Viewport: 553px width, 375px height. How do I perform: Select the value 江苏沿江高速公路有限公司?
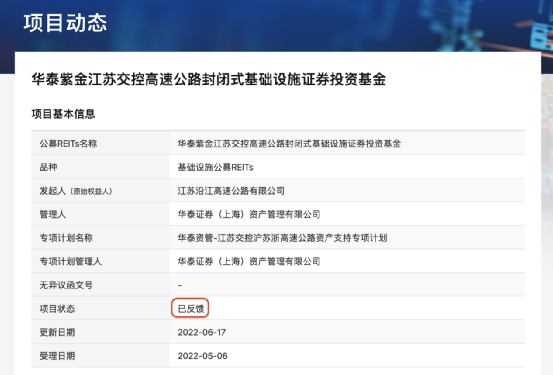point(231,191)
